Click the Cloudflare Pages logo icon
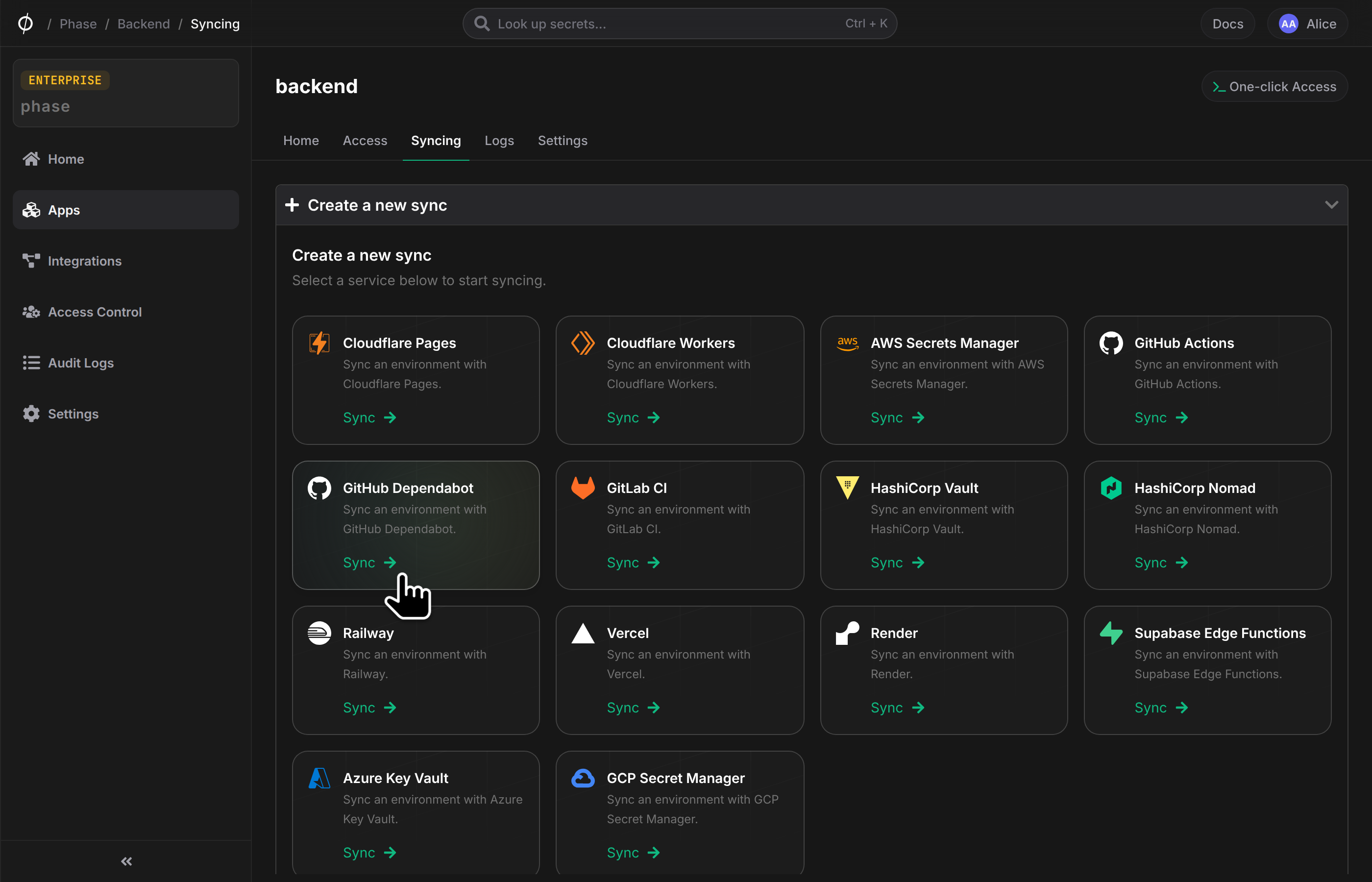The width and height of the screenshot is (1372, 882). coord(319,343)
